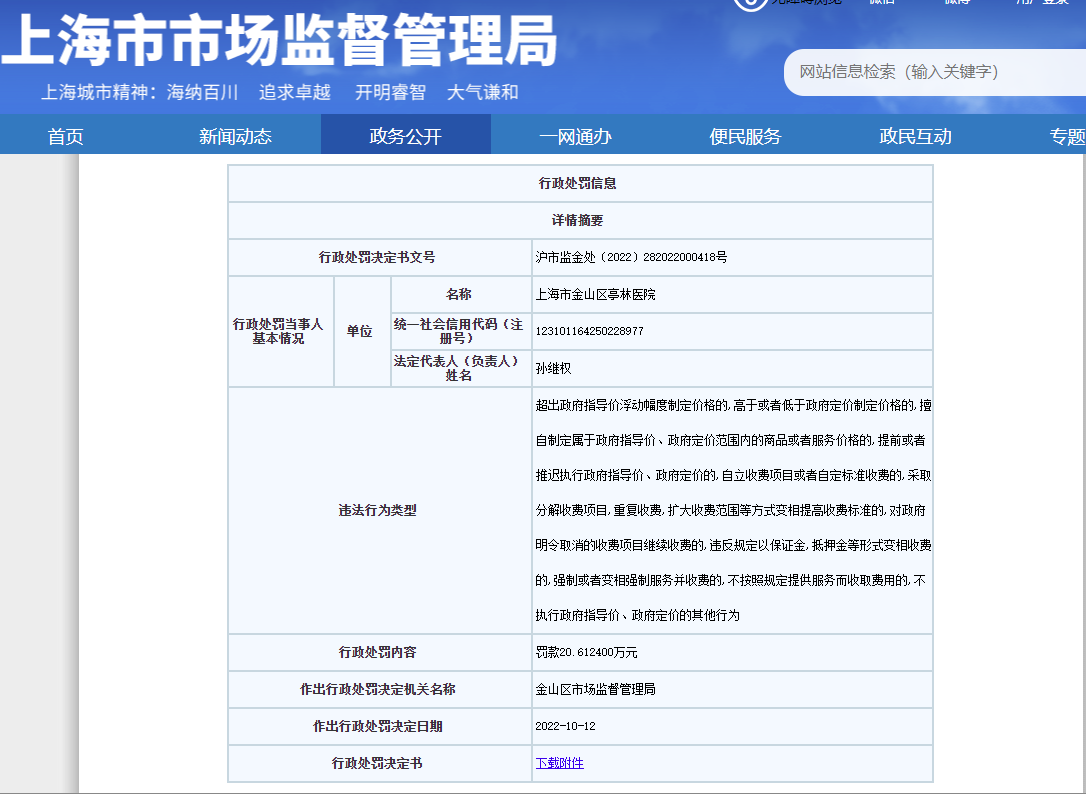This screenshot has width=1086, height=794.
Task: Open the 政民互动 navigation menu
Action: (x=915, y=137)
